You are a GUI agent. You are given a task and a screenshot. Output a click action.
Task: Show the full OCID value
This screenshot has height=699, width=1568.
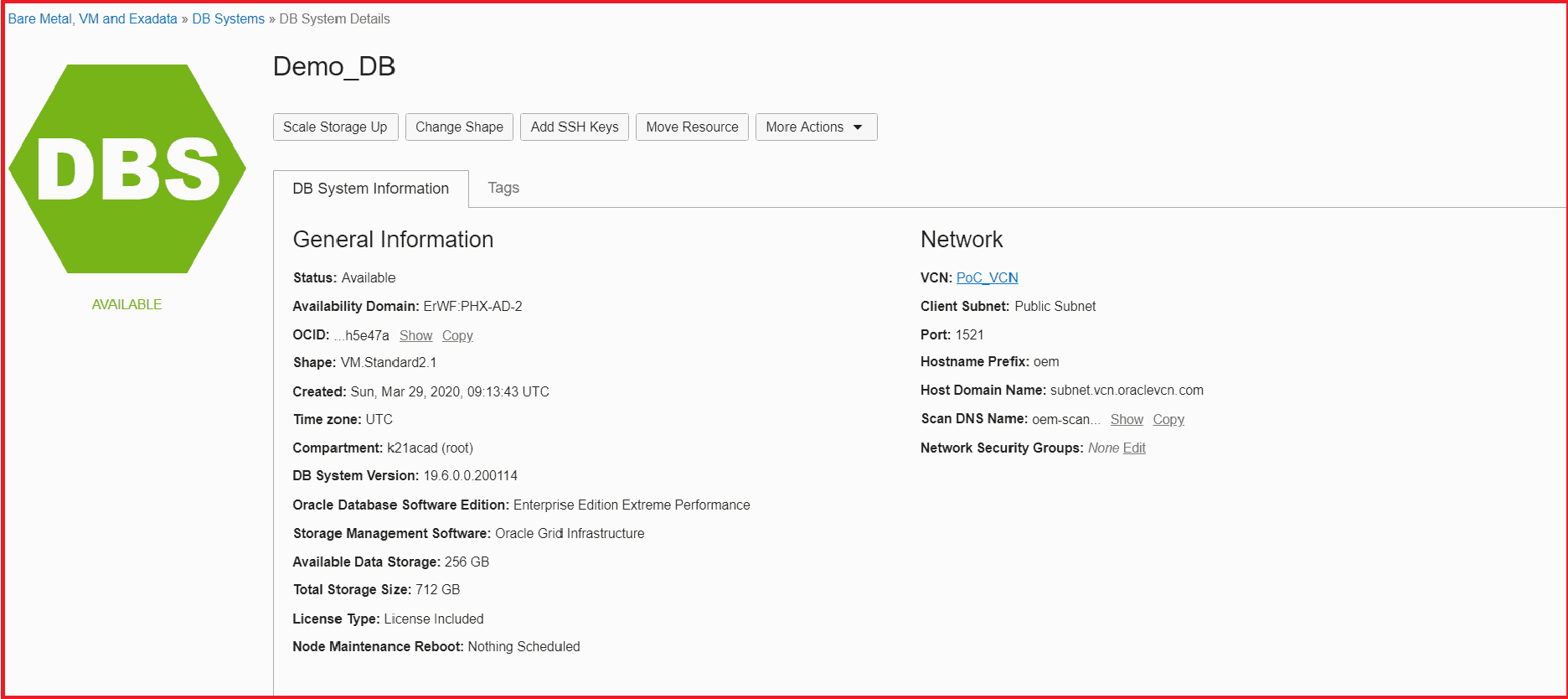415,335
